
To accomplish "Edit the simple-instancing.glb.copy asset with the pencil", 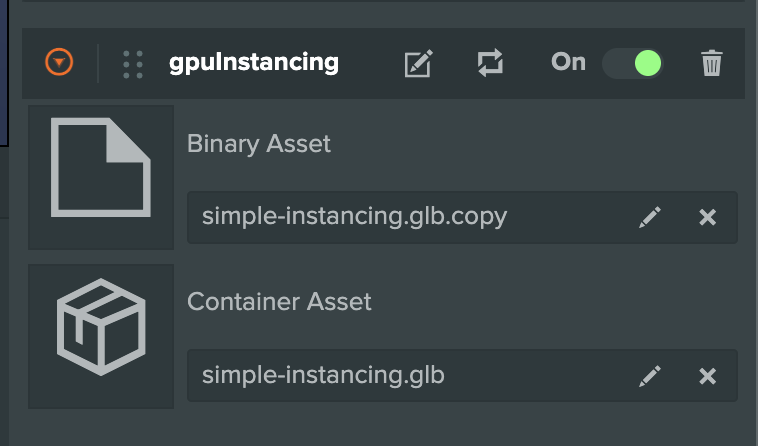I will coord(650,217).
